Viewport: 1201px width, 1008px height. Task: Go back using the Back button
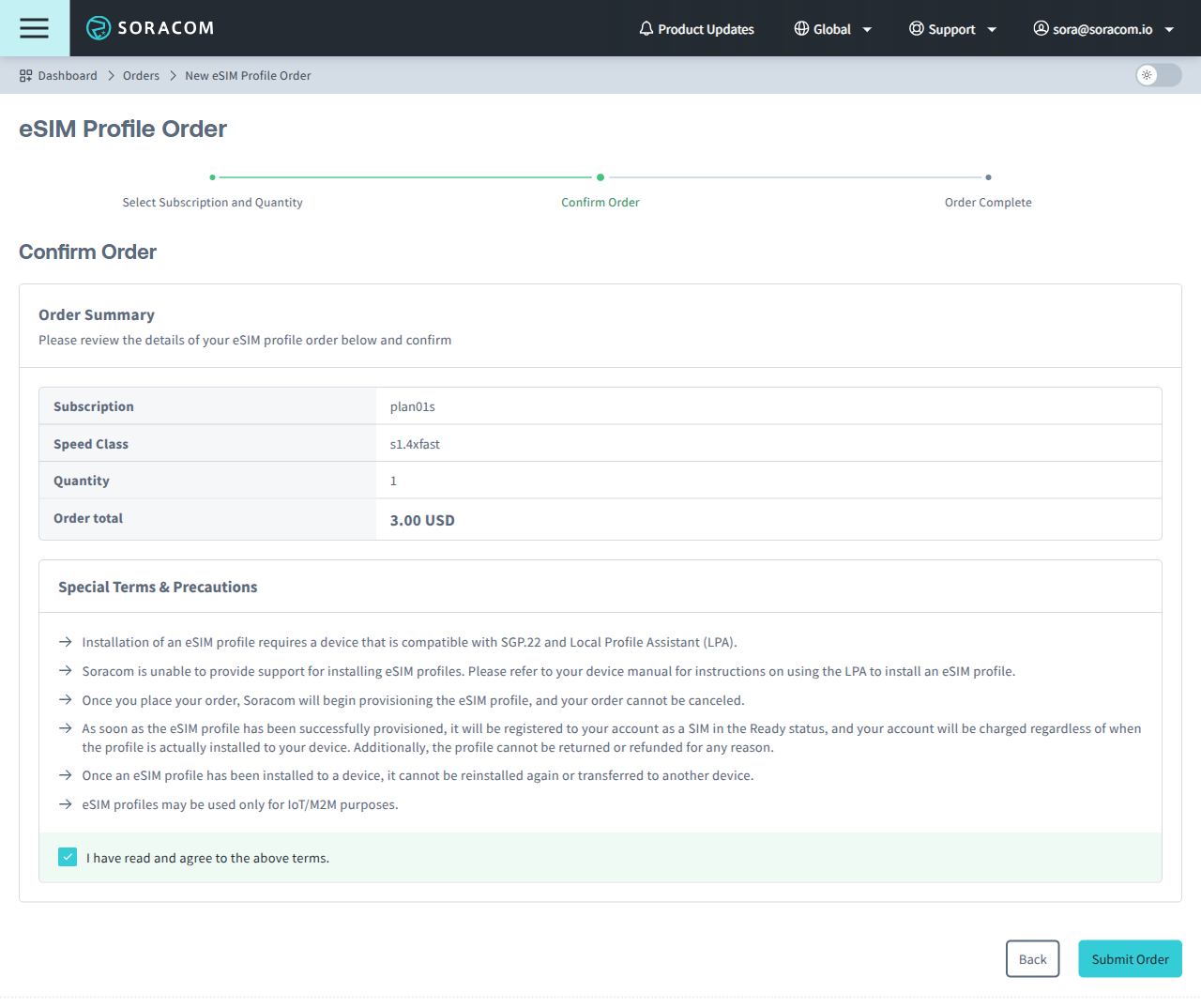1032,958
